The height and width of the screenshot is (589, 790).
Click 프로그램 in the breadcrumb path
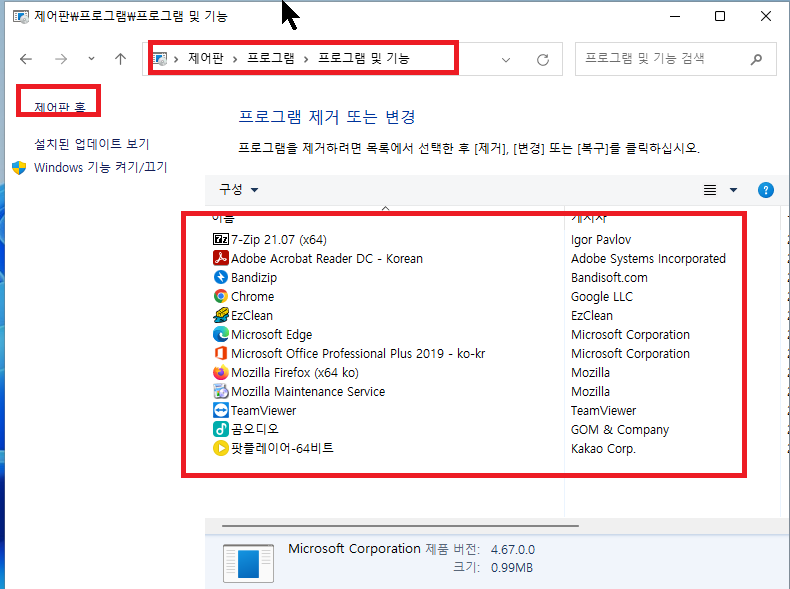coord(271,58)
